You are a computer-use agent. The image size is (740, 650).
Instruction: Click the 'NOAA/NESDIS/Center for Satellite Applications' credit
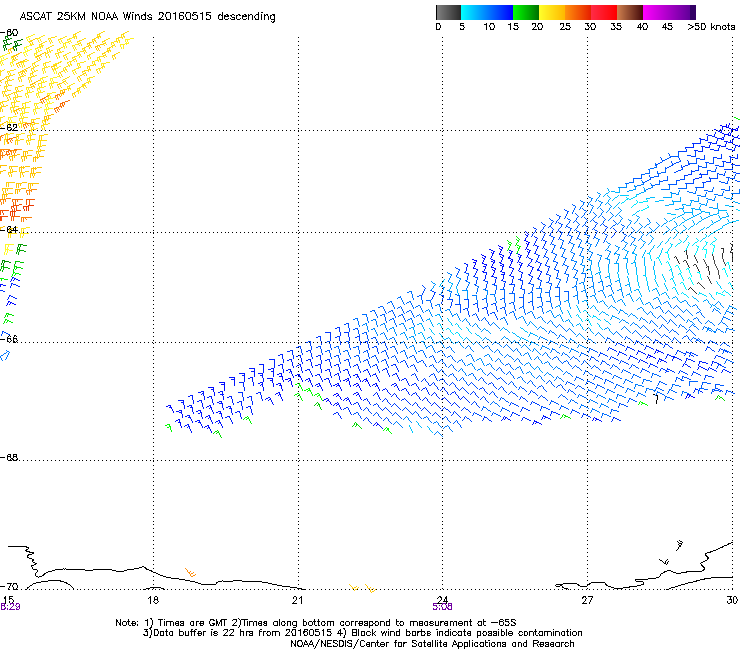tap(432, 643)
